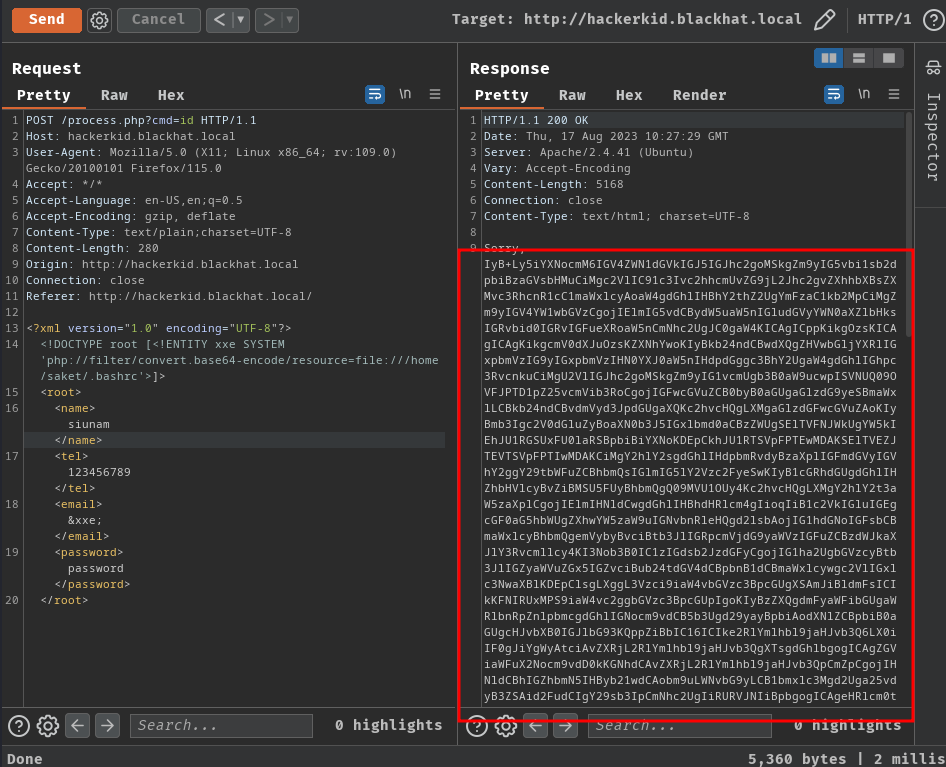
Task: Open the Inspector side panel
Action: pyautogui.click(x=933, y=67)
